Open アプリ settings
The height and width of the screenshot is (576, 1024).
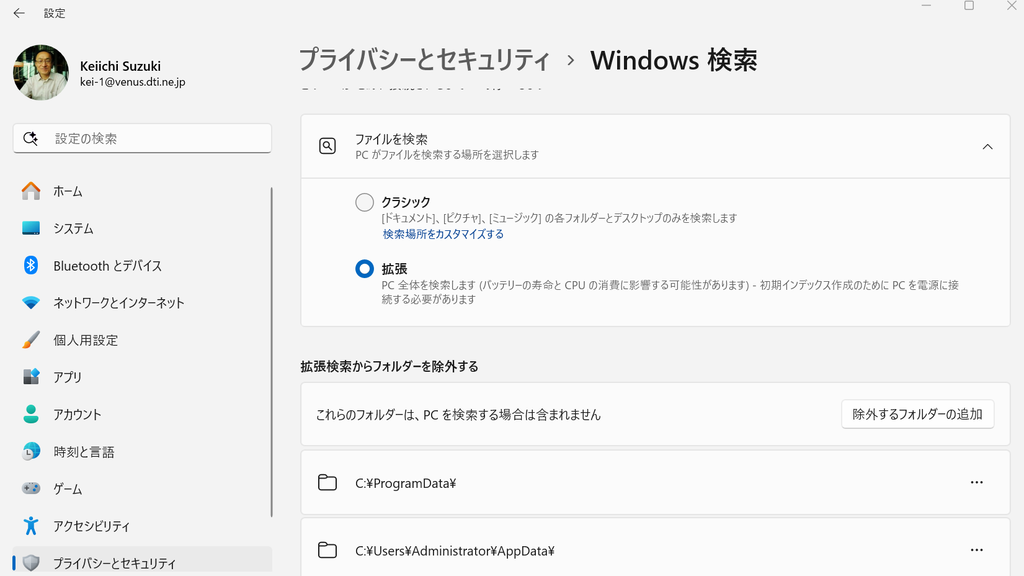point(142,377)
